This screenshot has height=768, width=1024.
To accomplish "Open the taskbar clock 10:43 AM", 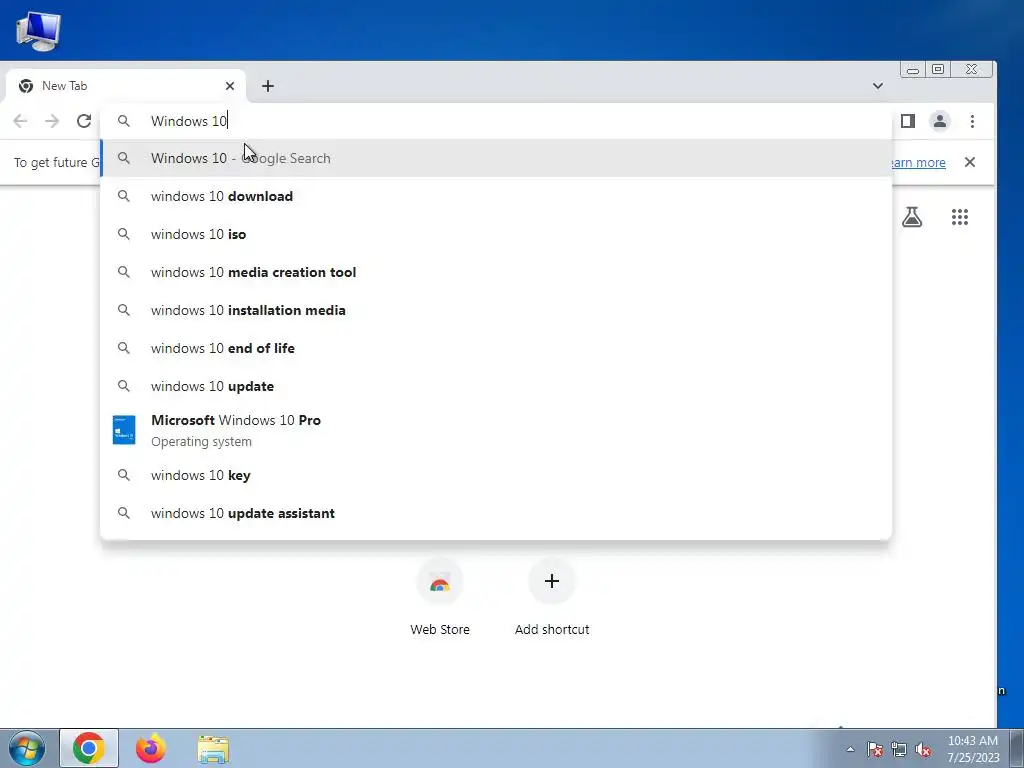I will (x=973, y=749).
